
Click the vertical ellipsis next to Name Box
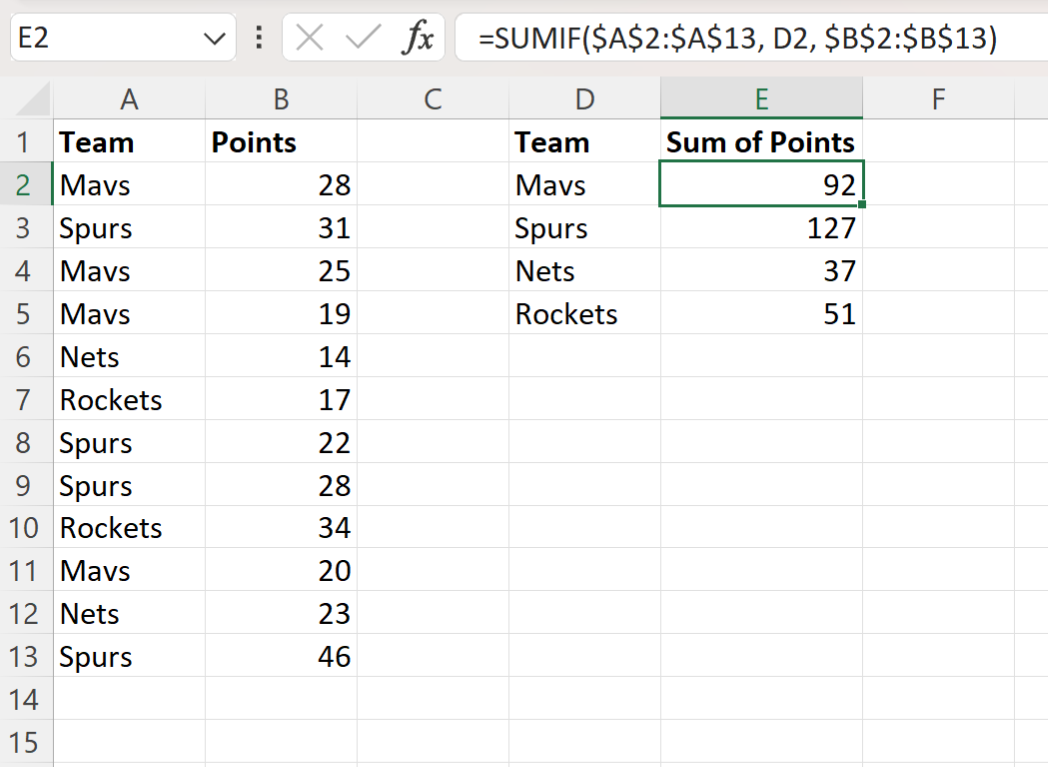[258, 36]
